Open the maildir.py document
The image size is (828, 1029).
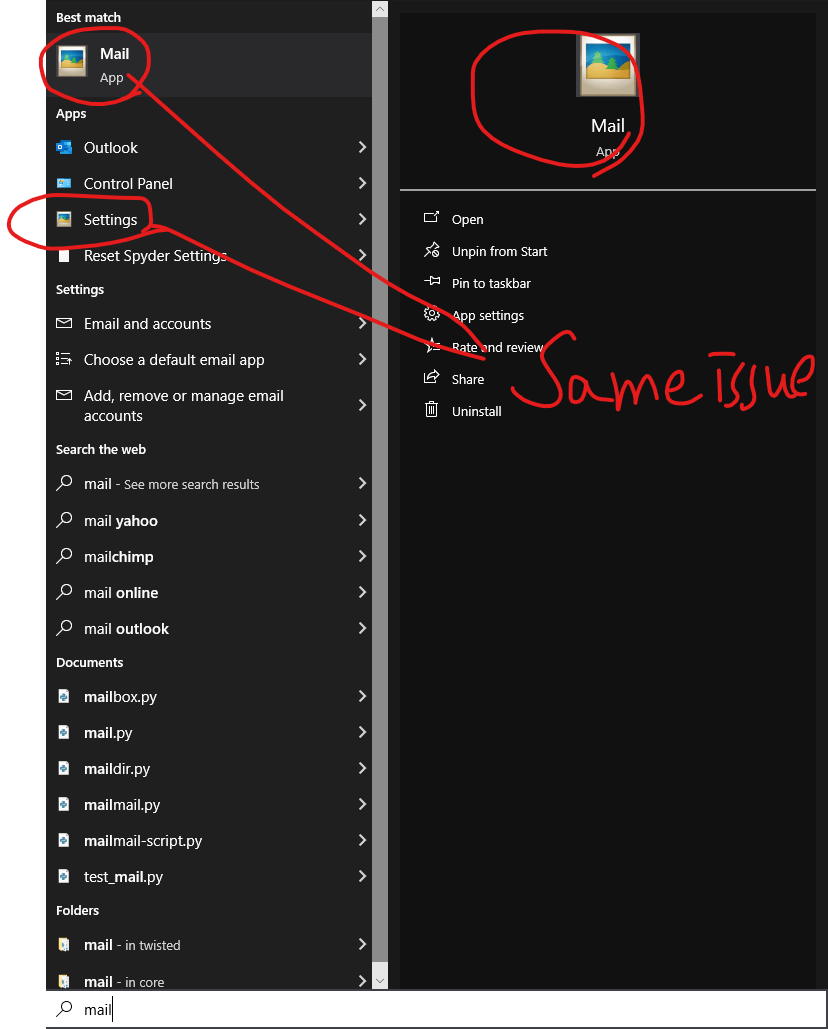(209, 768)
